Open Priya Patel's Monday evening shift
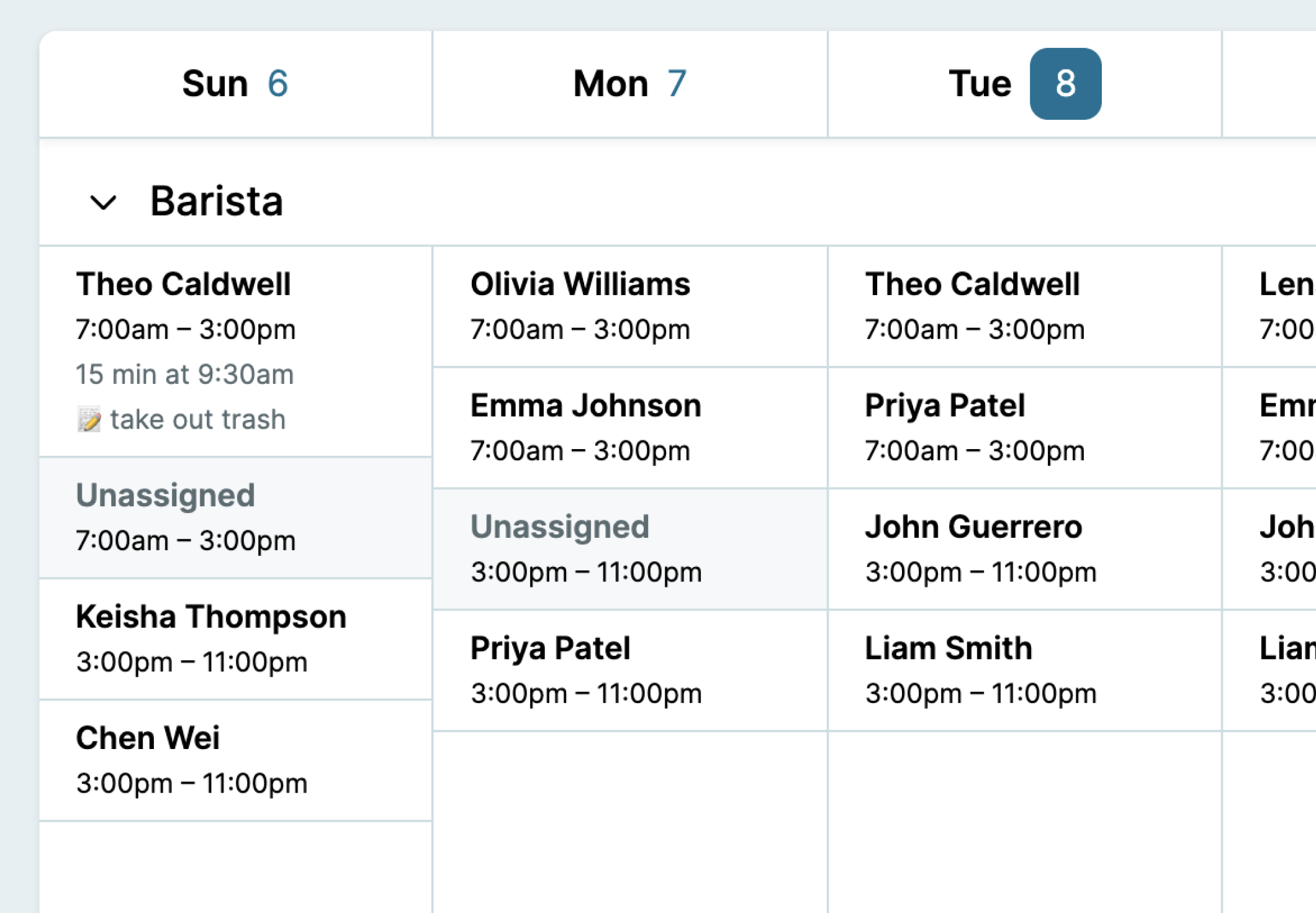 [630, 670]
